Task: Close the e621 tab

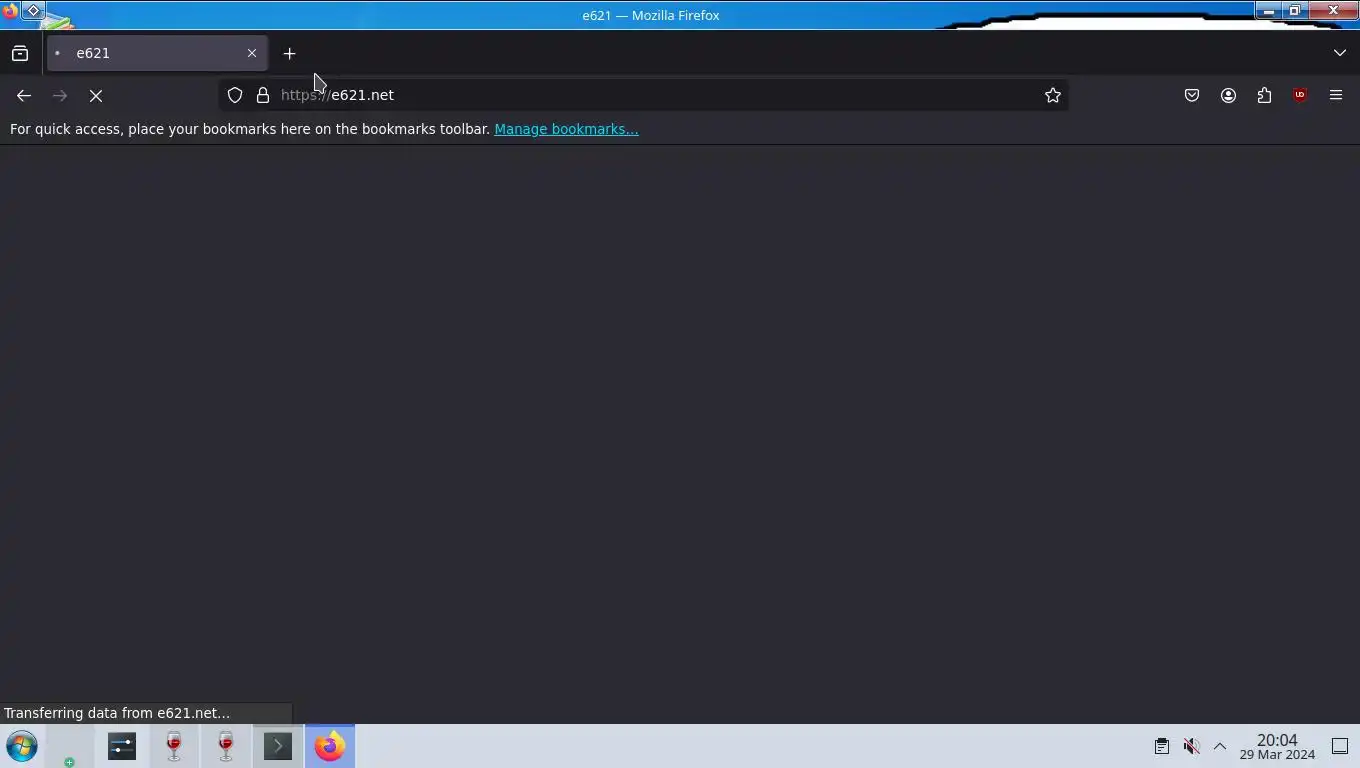Action: point(252,53)
